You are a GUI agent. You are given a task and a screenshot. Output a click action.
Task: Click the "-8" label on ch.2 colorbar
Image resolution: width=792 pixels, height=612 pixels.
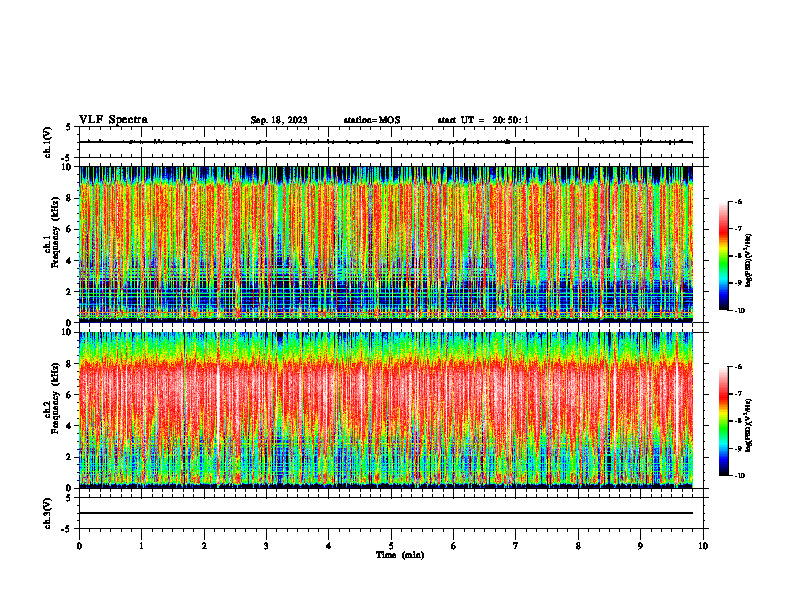[738, 421]
